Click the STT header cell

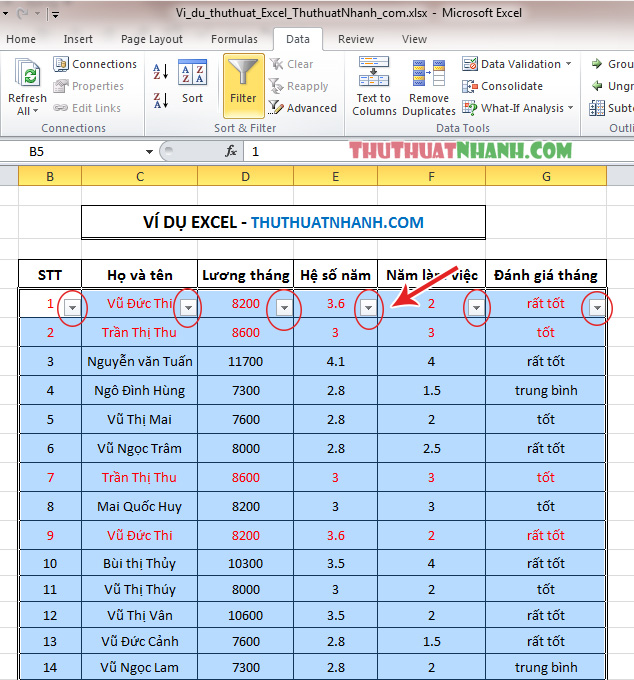click(50, 275)
